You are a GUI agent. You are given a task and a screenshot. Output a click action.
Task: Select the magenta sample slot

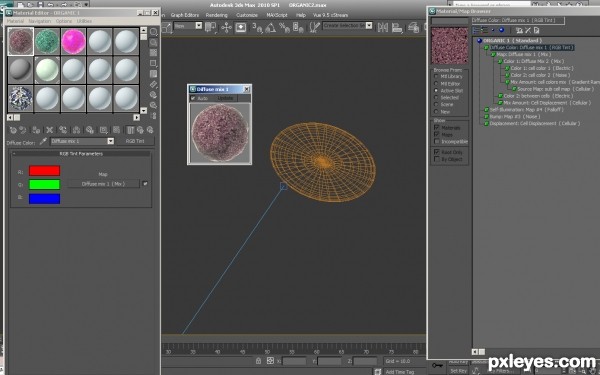coord(73,41)
